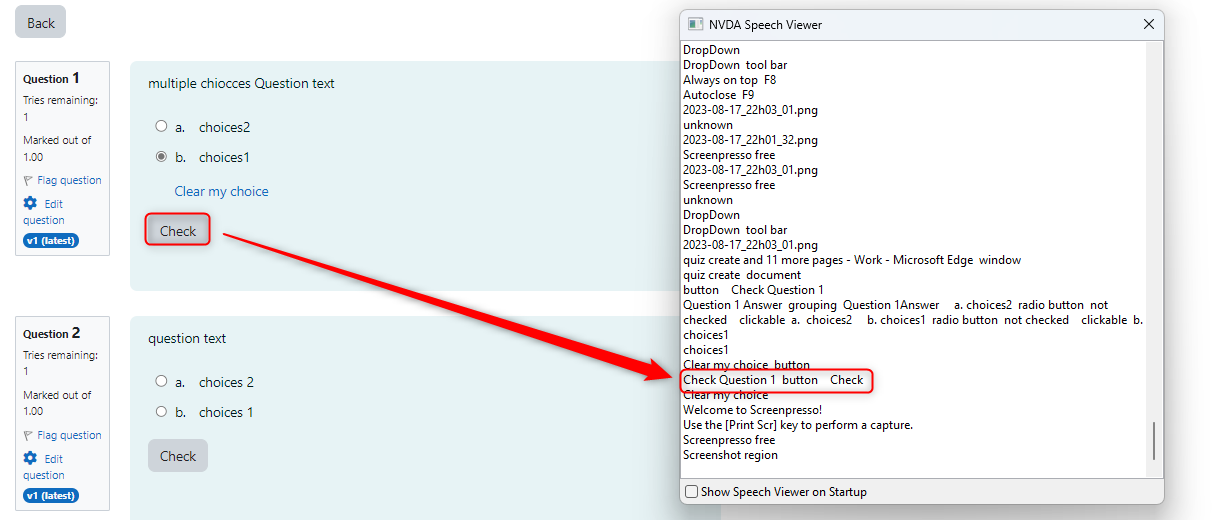Click 'Check Question 1 button Check' line
Image resolution: width=1213 pixels, height=520 pixels.
click(773, 380)
